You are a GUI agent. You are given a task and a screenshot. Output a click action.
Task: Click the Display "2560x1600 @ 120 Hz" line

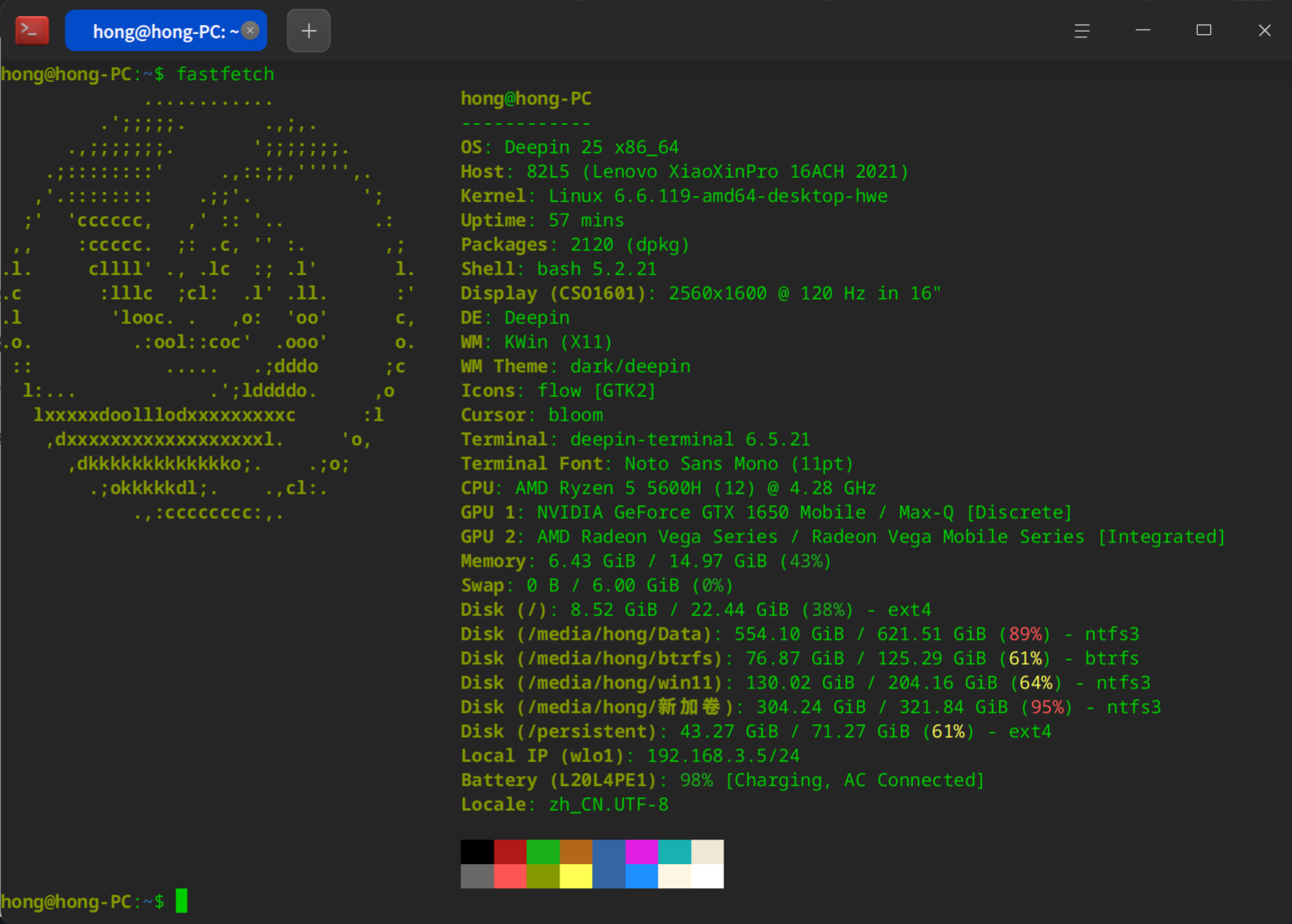click(x=701, y=293)
